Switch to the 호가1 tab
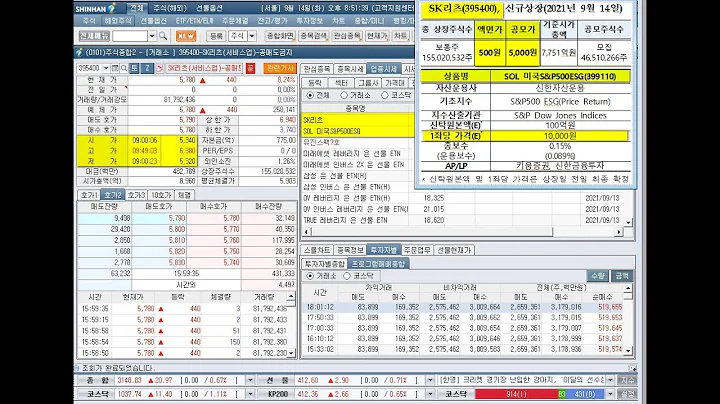The image size is (720, 404). click(x=89, y=195)
